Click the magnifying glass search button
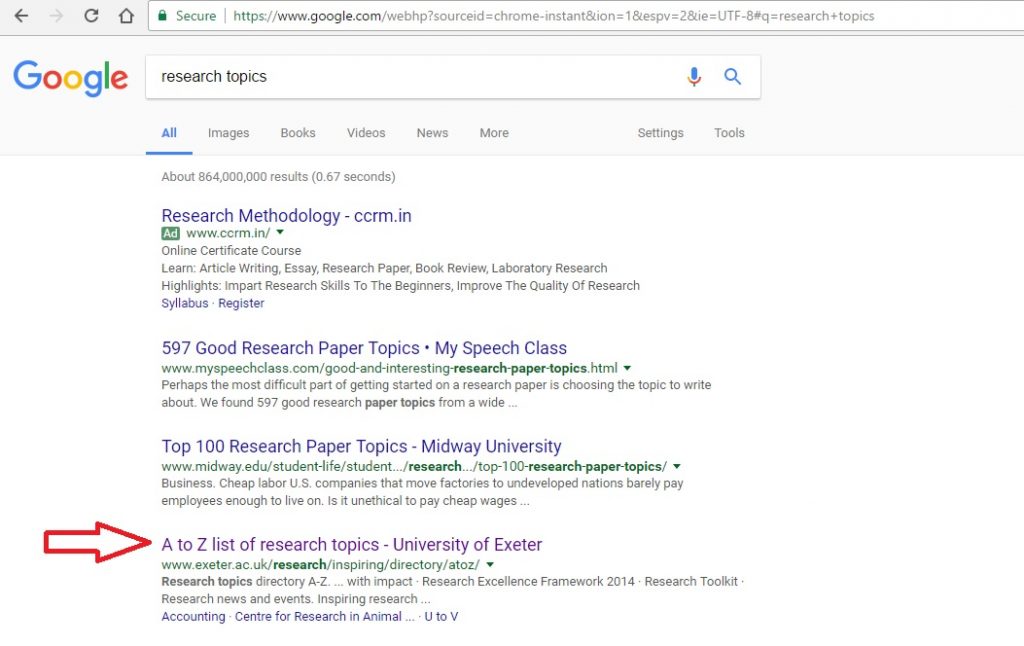Screen dimensions: 1024x646 point(733,76)
